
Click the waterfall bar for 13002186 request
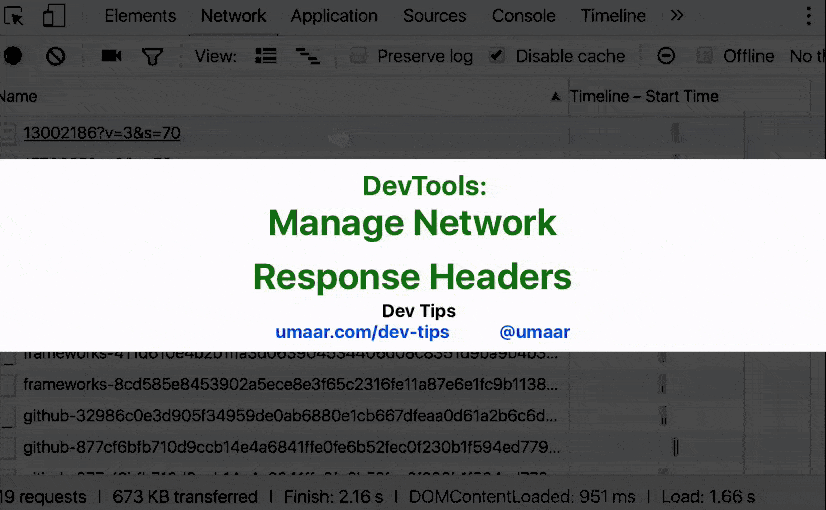tap(675, 133)
